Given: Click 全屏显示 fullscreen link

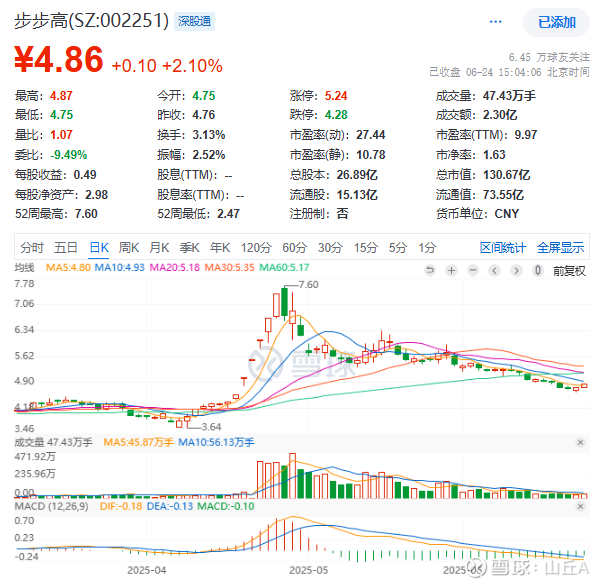Looking at the screenshot, I should tap(560, 247).
